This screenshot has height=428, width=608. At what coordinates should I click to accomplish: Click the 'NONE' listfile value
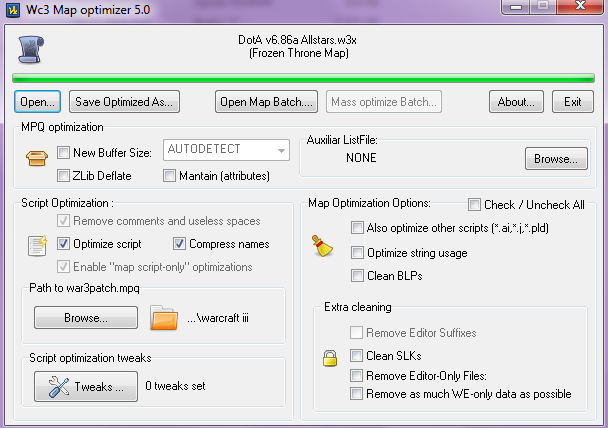[x=361, y=158]
